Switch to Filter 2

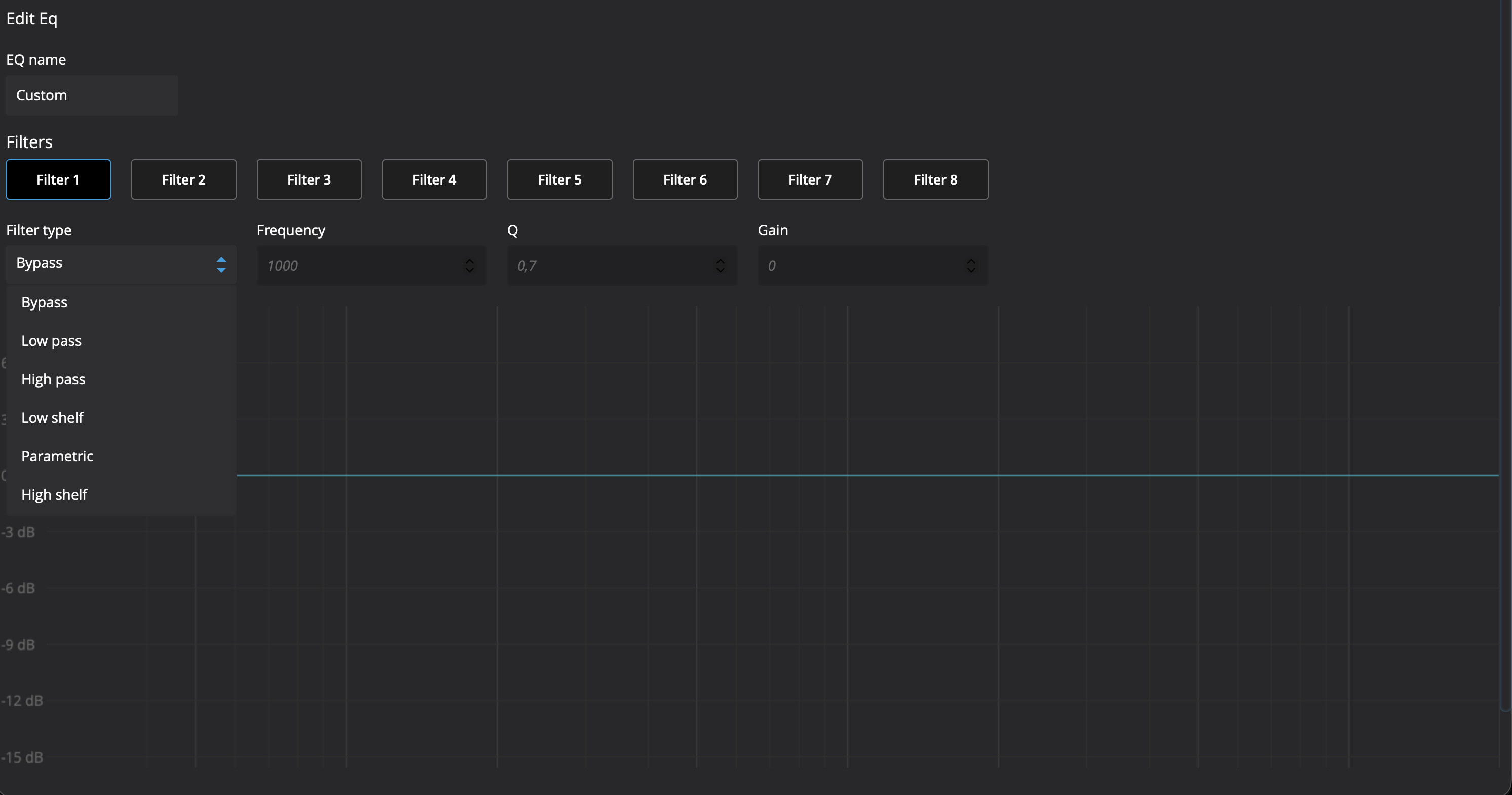point(184,179)
